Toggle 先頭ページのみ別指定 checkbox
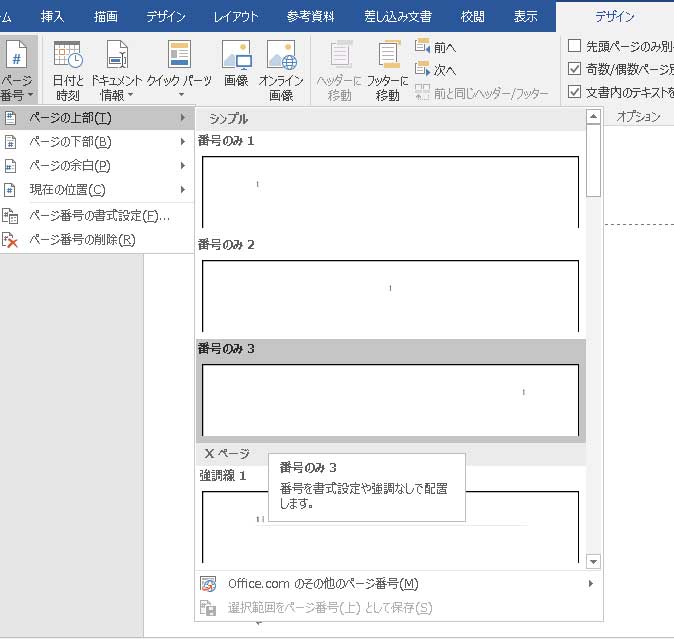Screen dimensions: 674x639 click(x=574, y=45)
